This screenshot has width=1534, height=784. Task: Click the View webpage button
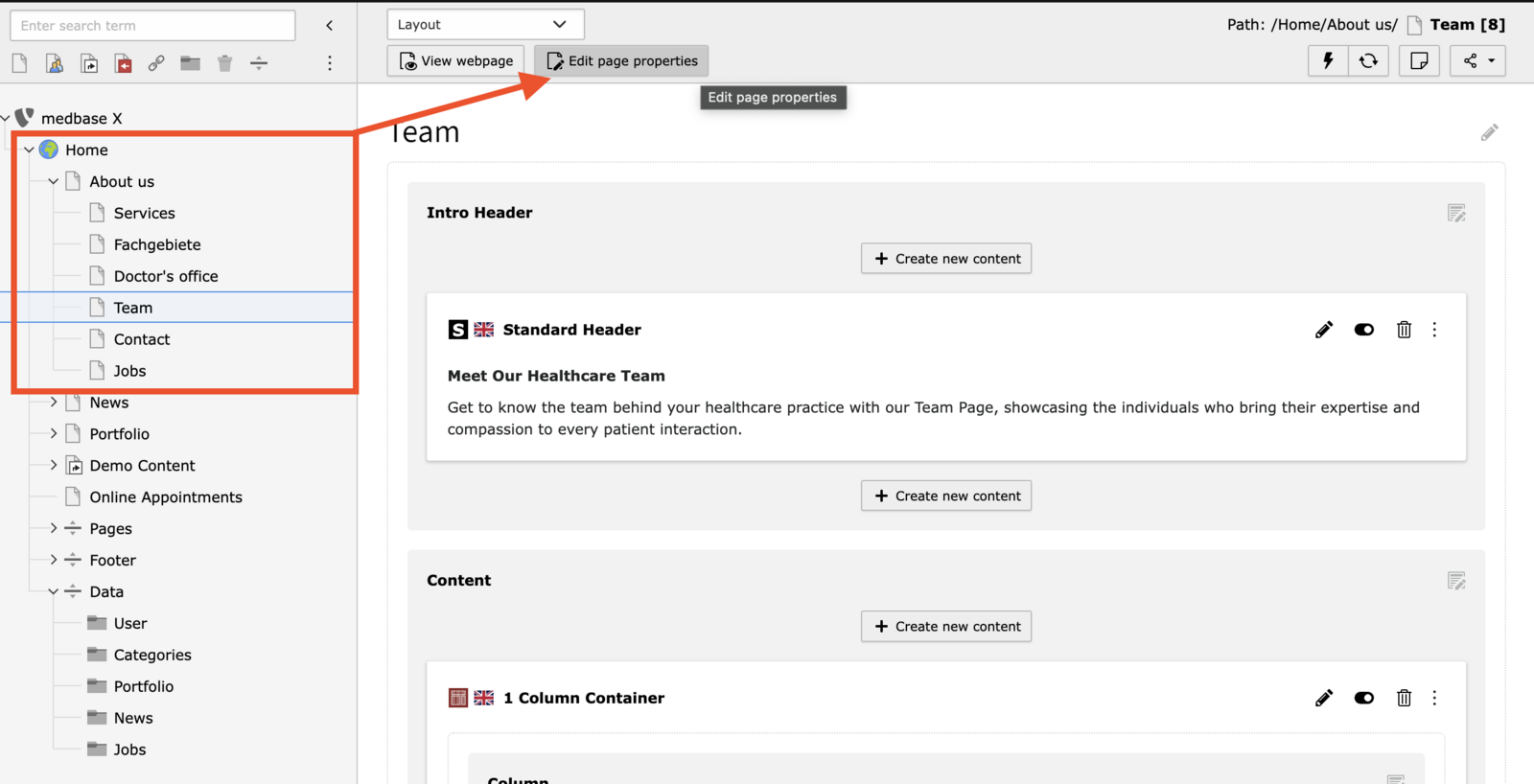455,60
